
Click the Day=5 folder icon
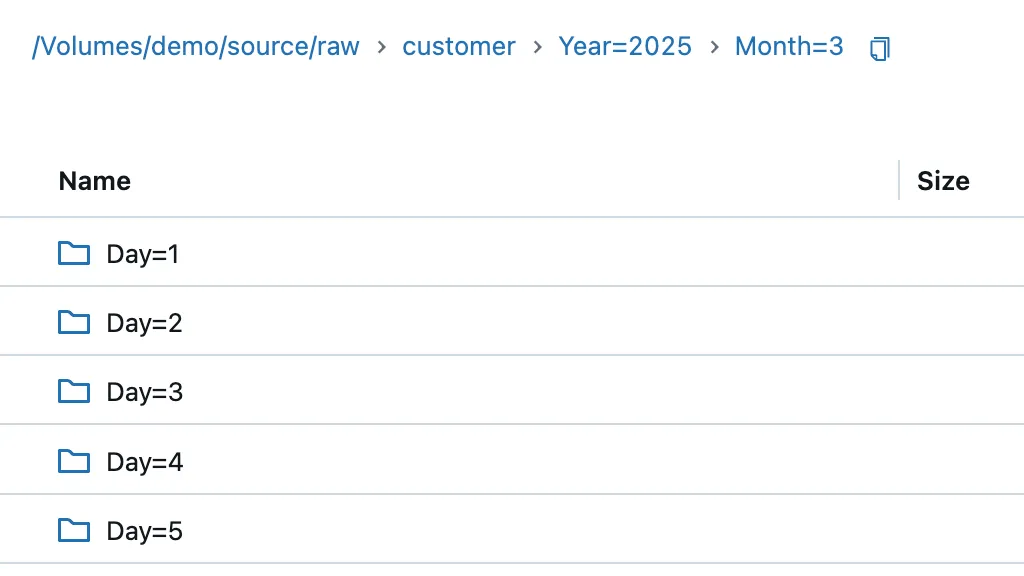[x=74, y=530]
